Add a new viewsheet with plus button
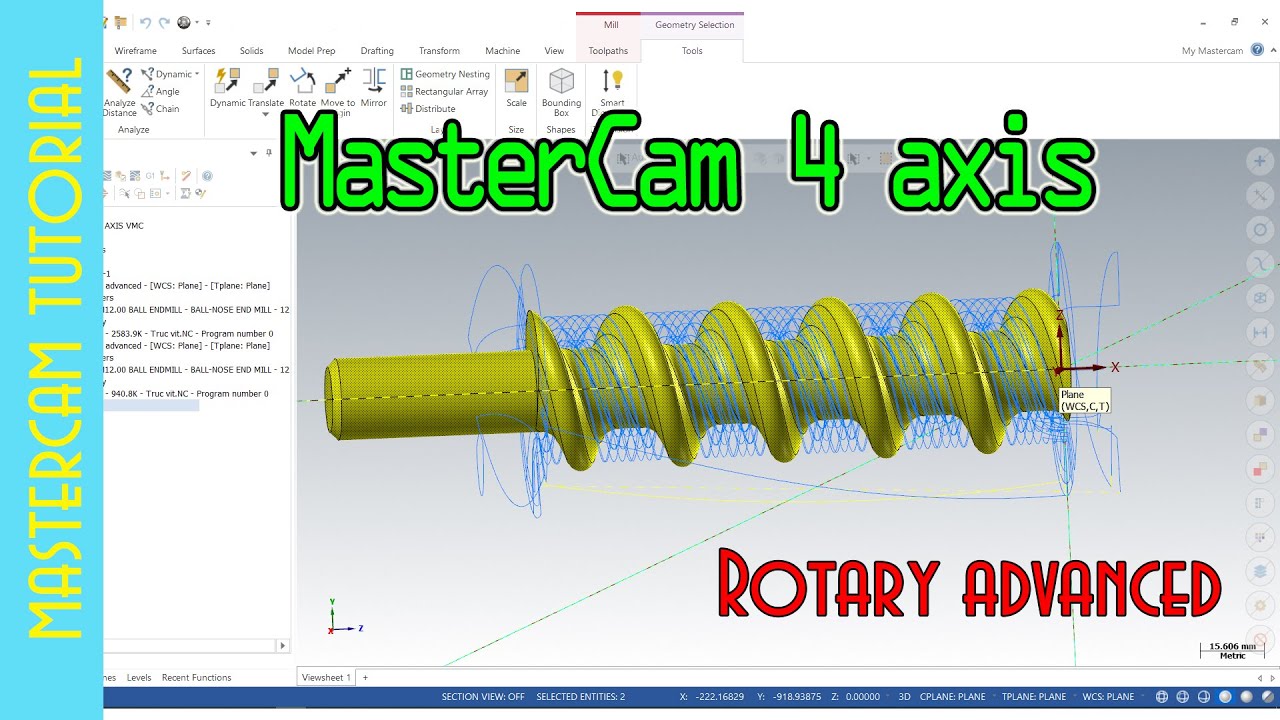This screenshot has height=720, width=1280. (x=365, y=678)
